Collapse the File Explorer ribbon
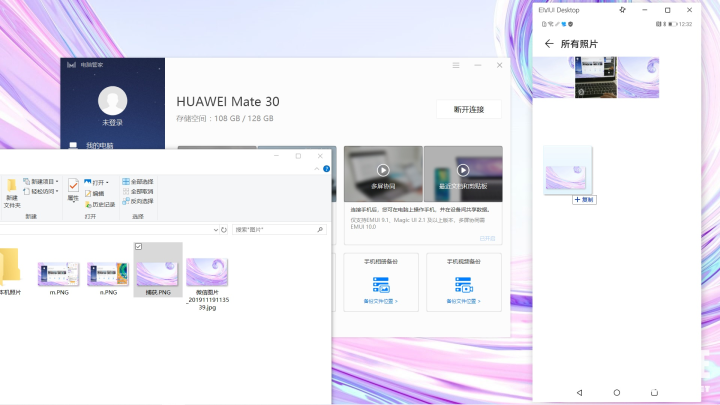720x405 pixels. click(x=316, y=169)
